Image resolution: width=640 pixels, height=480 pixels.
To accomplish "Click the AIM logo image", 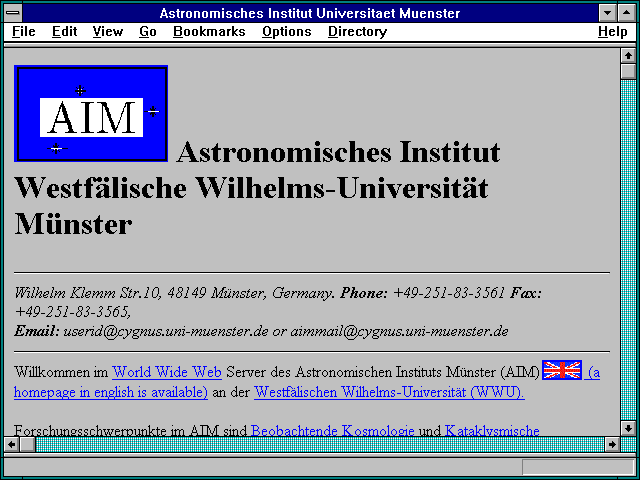I will pos(91,113).
